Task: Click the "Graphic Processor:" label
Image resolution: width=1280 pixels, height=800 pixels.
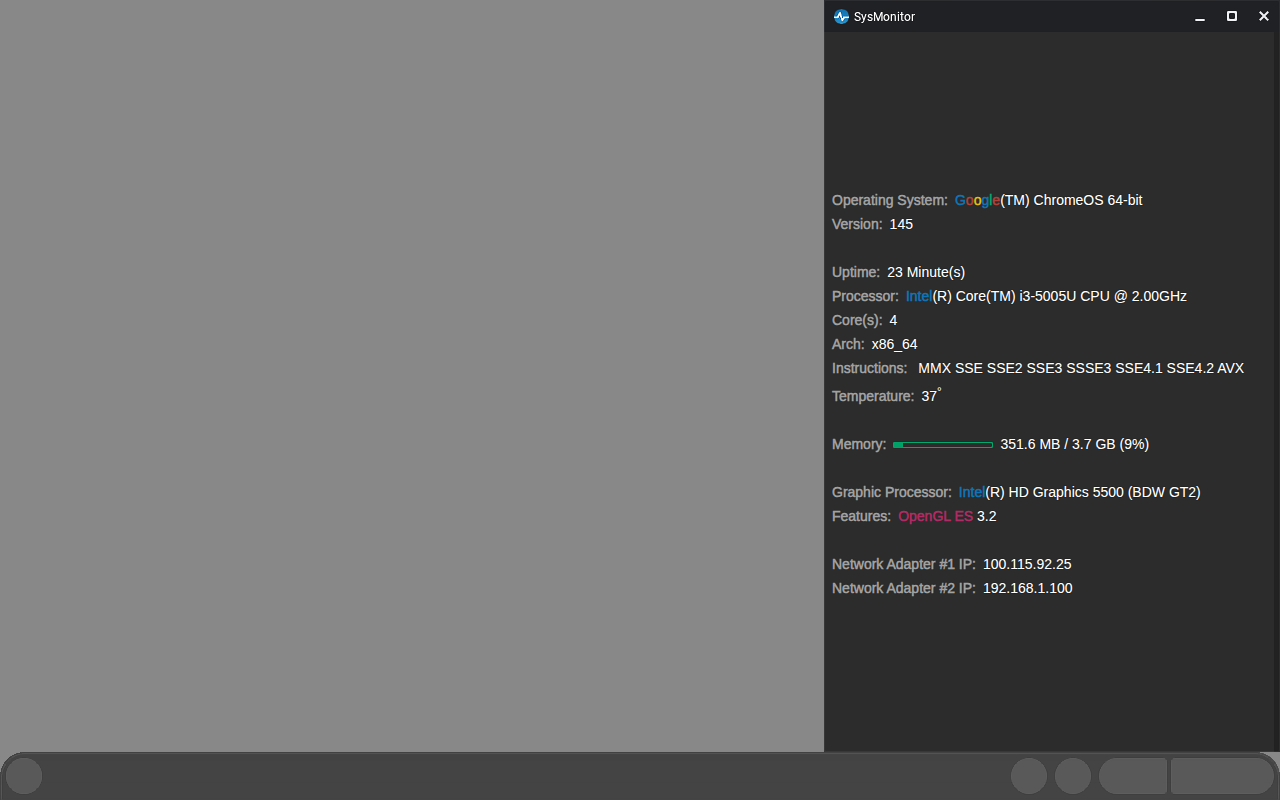Action: [892, 492]
